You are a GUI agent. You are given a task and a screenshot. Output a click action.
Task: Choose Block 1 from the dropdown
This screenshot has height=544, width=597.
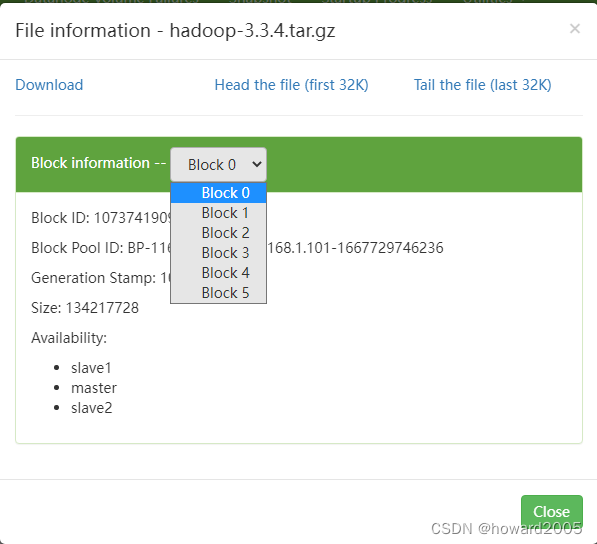click(x=218, y=213)
